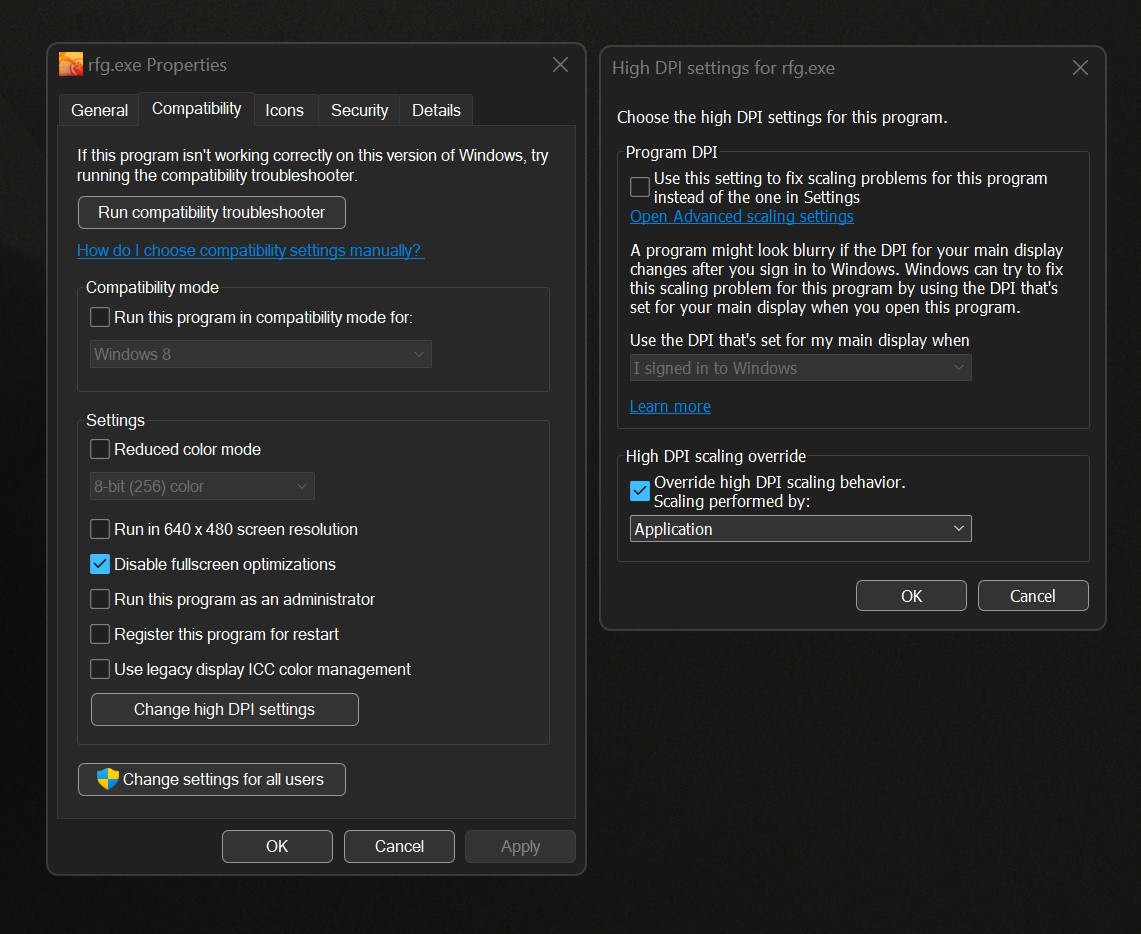1141x934 pixels.
Task: Switch to the Details tab
Action: coord(436,110)
